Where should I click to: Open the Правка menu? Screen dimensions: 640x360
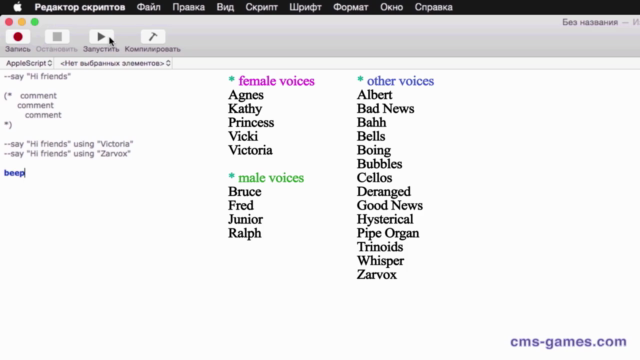(x=189, y=7)
